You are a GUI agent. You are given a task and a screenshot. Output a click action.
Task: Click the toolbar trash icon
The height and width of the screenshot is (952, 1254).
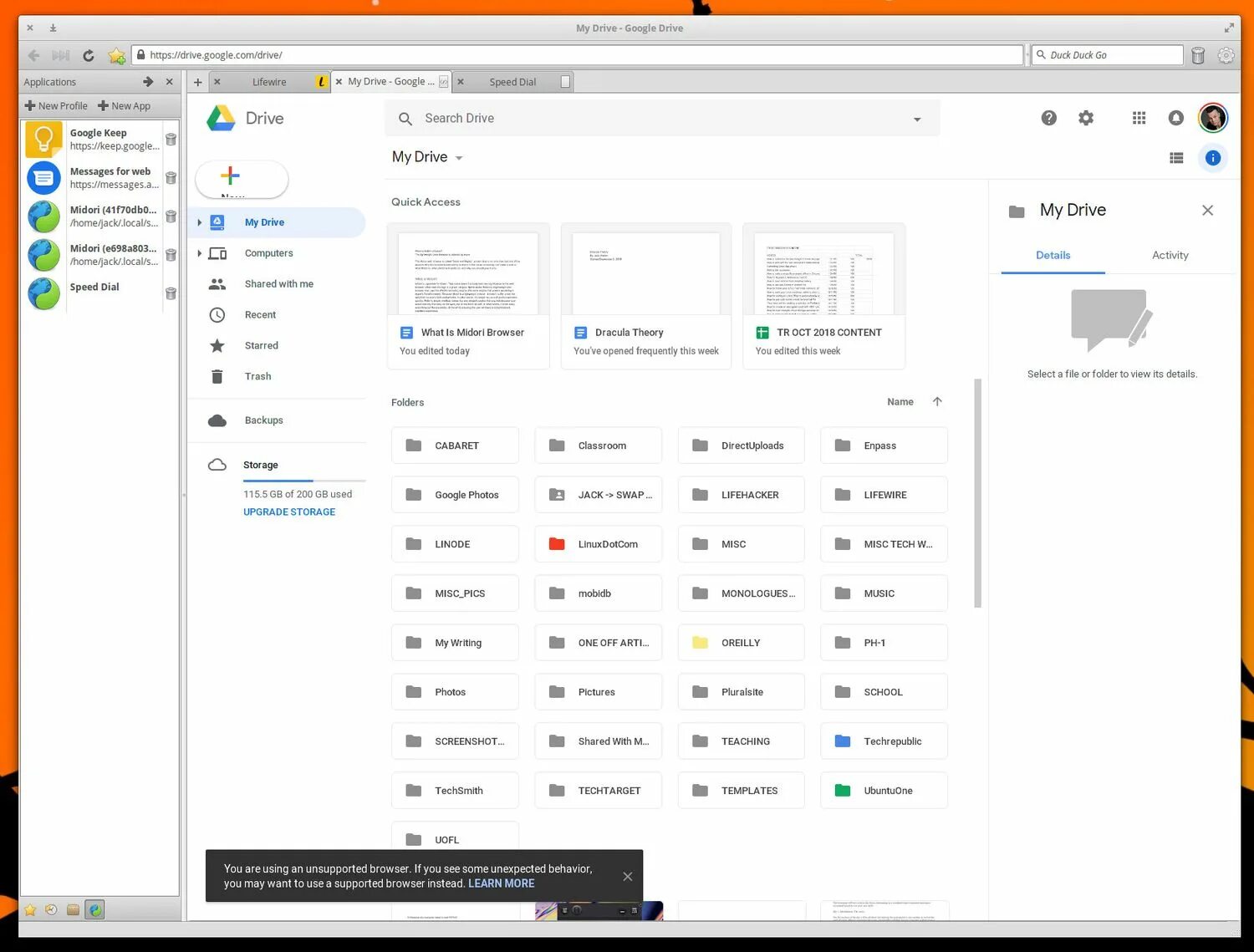click(1198, 55)
